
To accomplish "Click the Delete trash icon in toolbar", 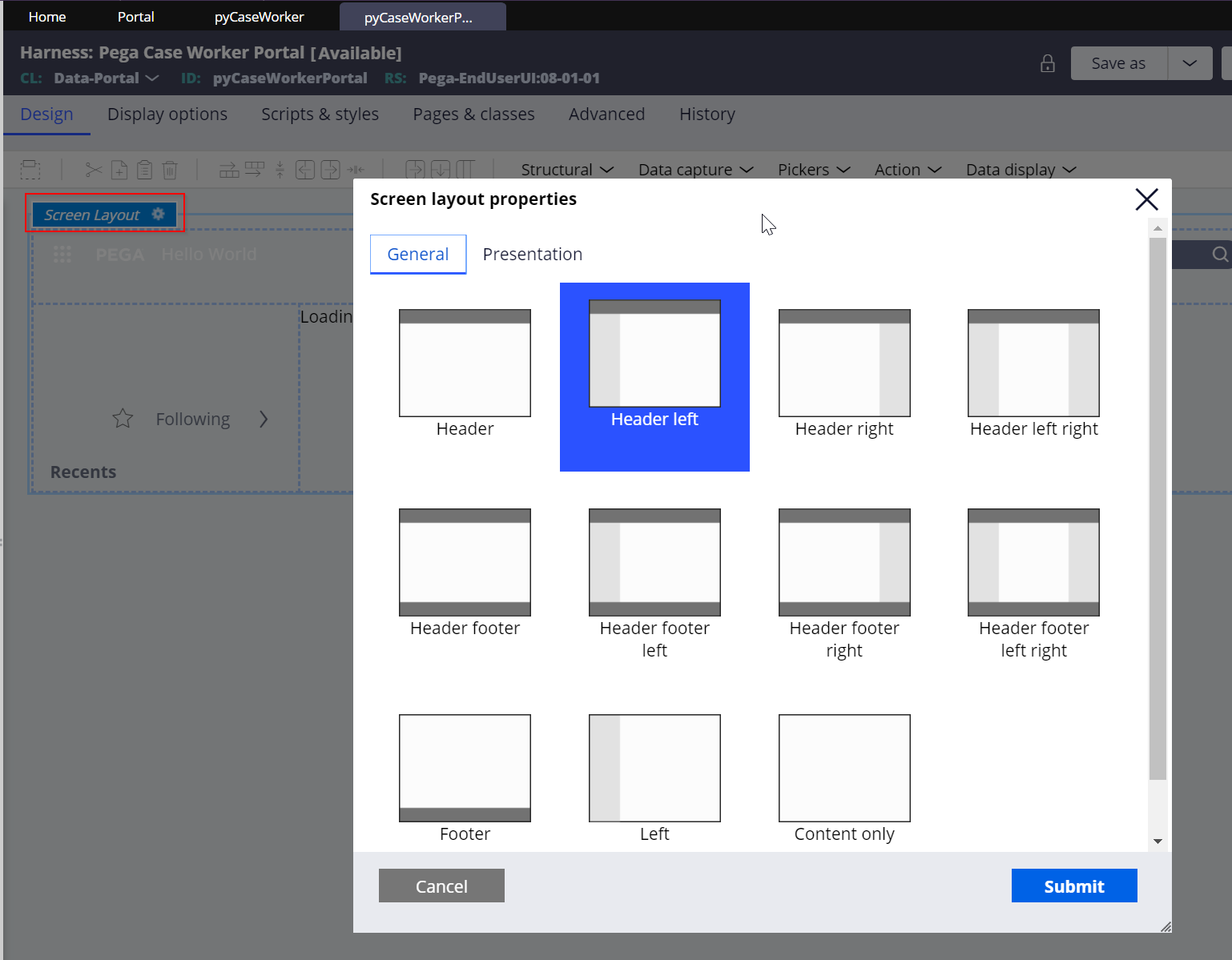I will click(x=170, y=170).
